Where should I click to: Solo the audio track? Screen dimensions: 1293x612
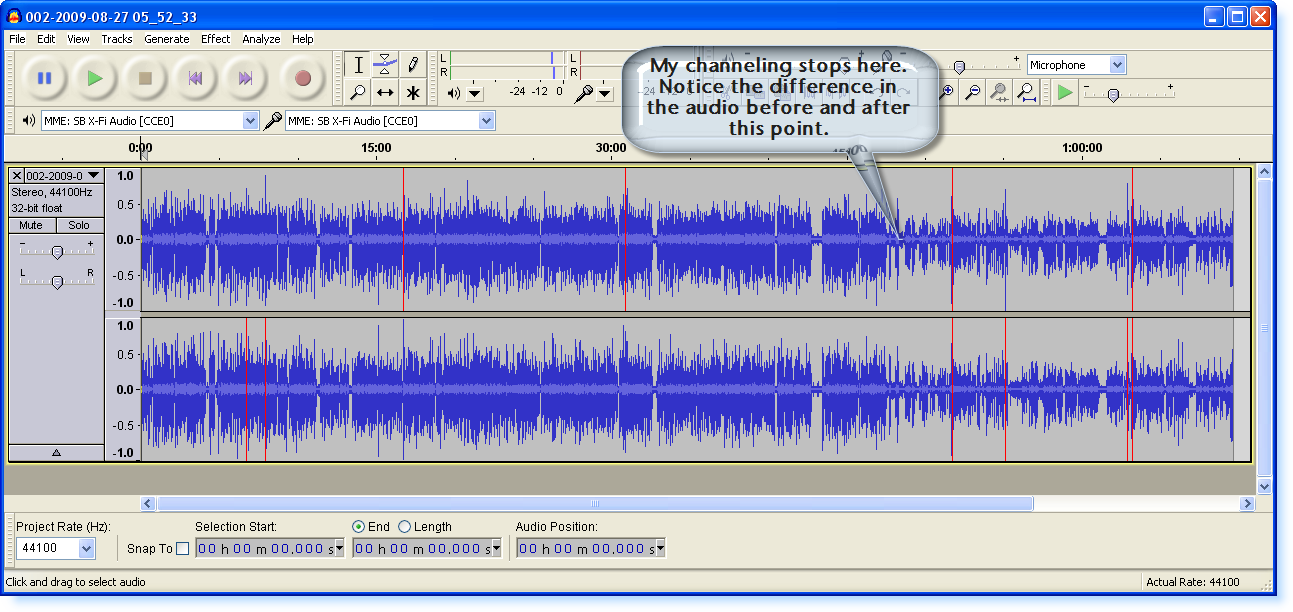click(79, 225)
